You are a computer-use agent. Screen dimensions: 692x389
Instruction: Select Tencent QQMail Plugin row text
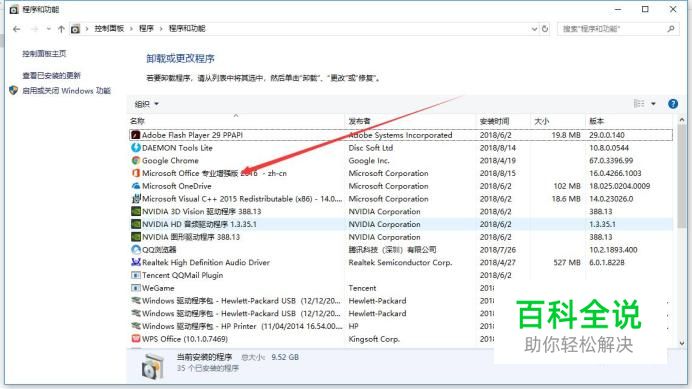coord(183,275)
